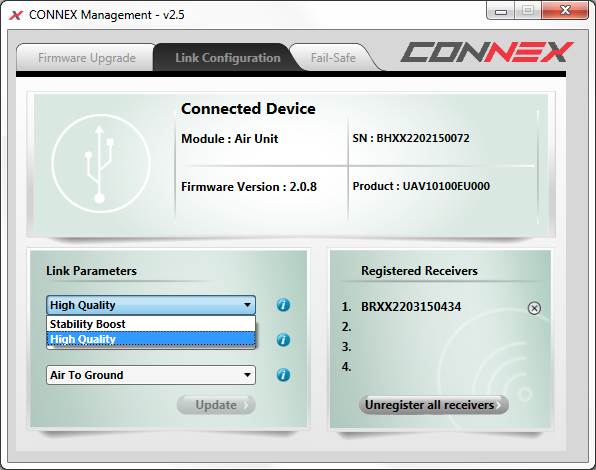Close the CONNEX Management window

coord(565,11)
